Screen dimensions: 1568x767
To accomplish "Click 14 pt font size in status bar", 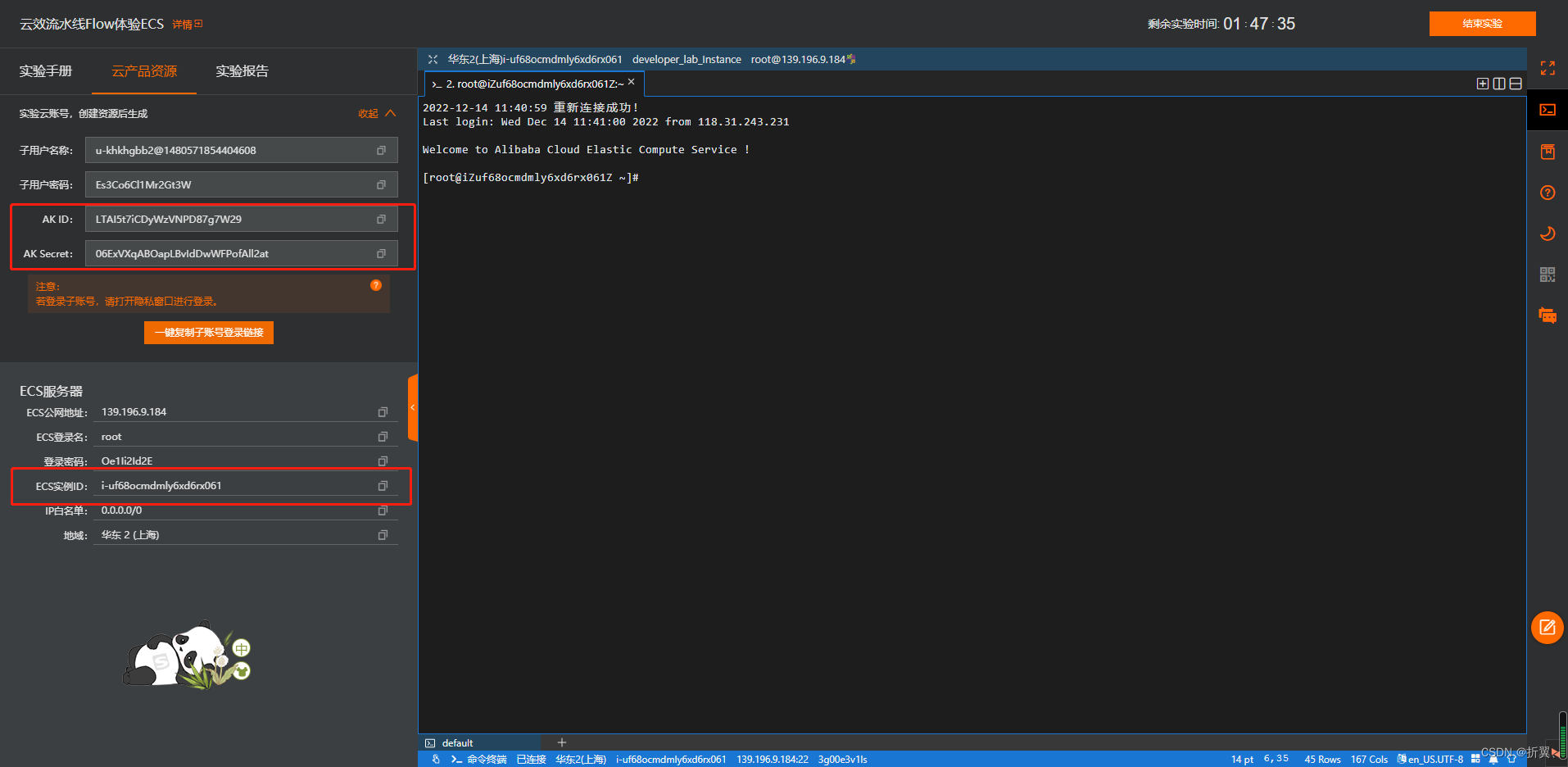I will pos(1242,760).
